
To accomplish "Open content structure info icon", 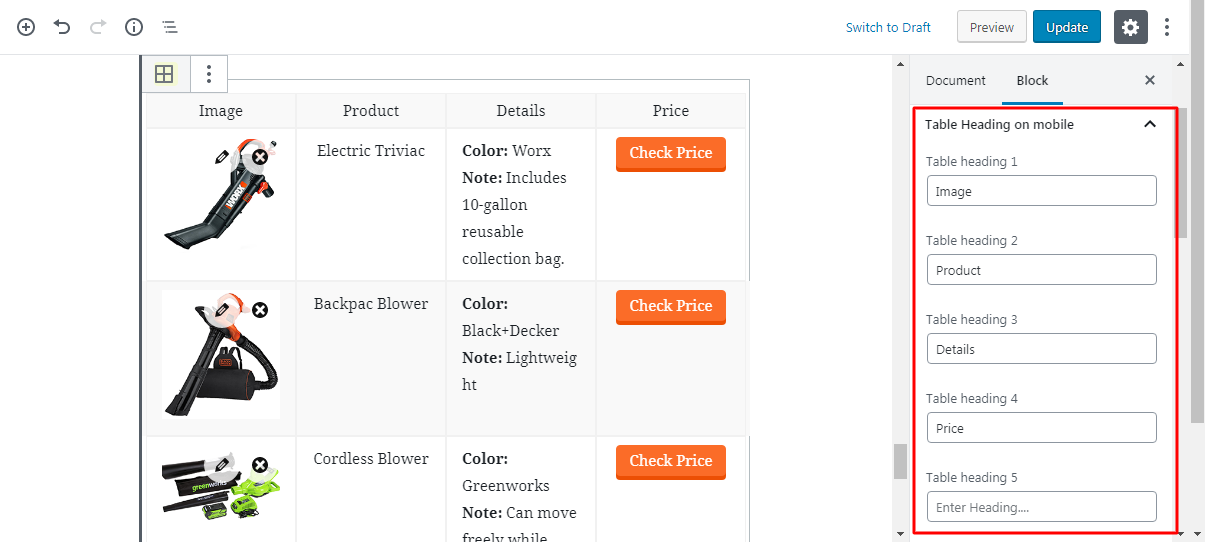I will coord(134,27).
